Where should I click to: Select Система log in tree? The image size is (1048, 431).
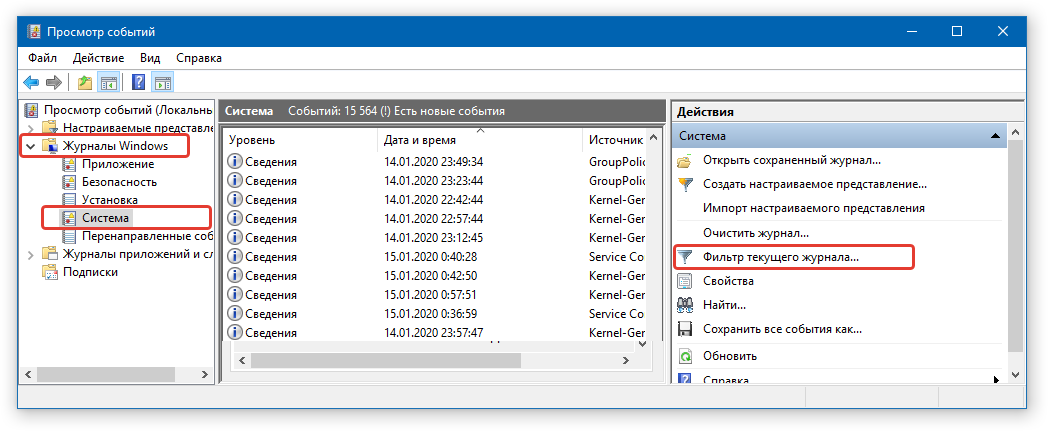(106, 218)
